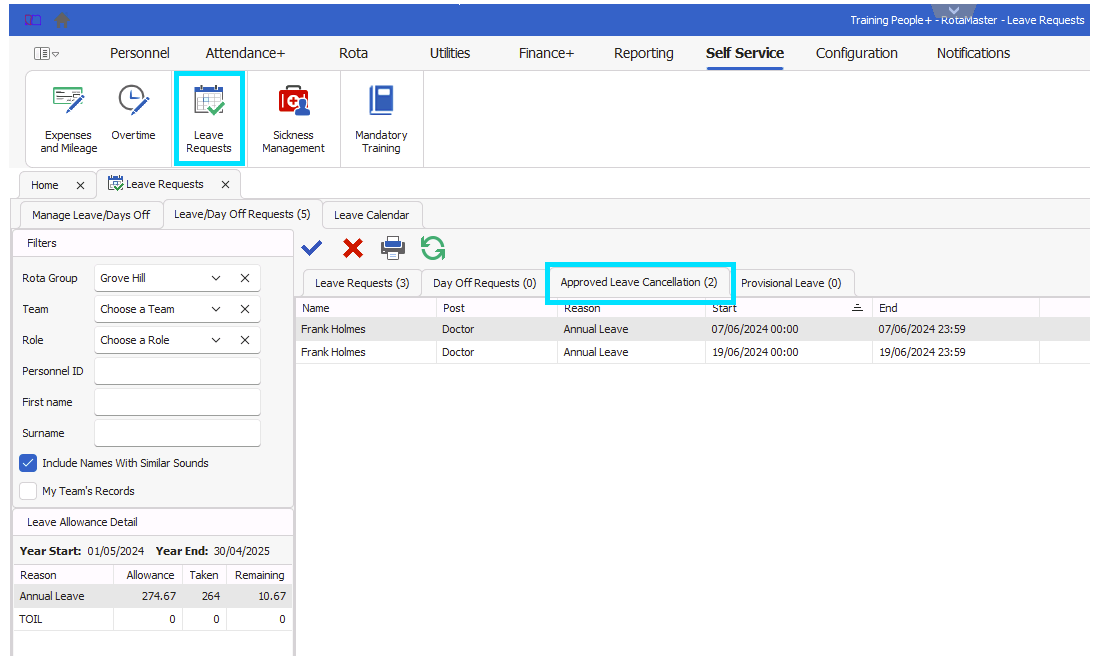
Task: Sort allowance table by Remaining header
Action: point(259,575)
